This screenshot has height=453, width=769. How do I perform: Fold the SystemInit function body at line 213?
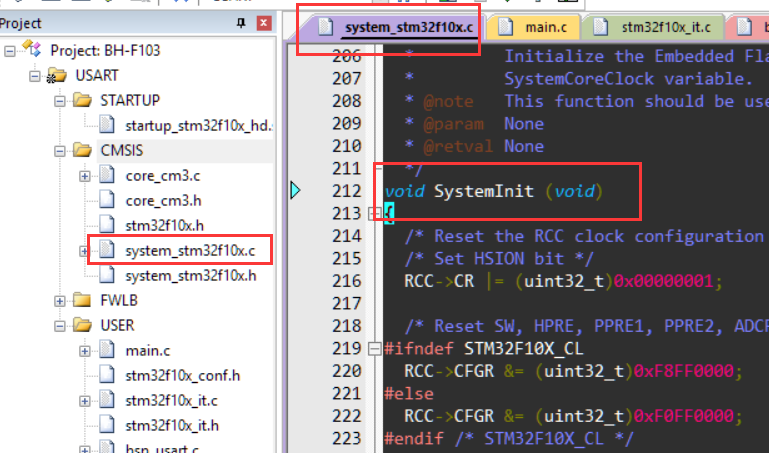pyautogui.click(x=374, y=213)
